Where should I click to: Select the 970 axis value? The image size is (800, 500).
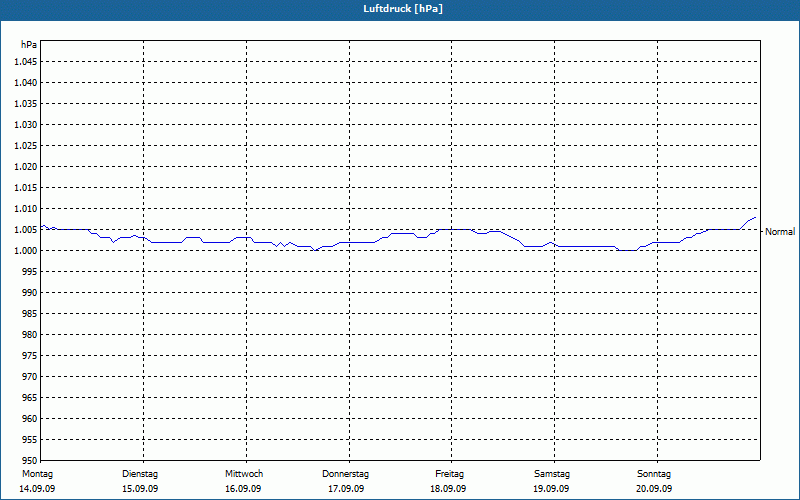[30, 376]
